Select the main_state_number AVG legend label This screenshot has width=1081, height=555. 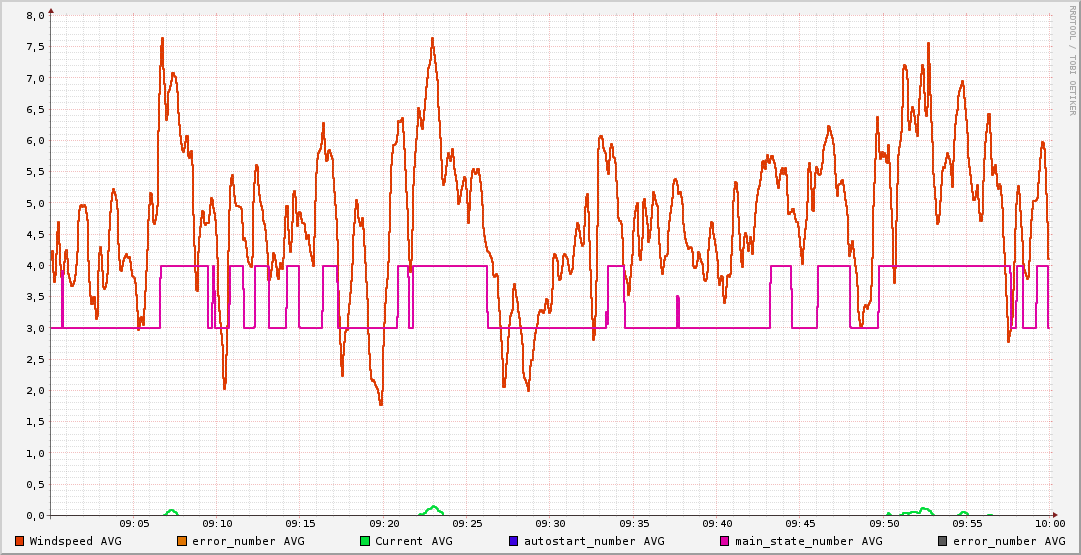pyautogui.click(x=809, y=541)
